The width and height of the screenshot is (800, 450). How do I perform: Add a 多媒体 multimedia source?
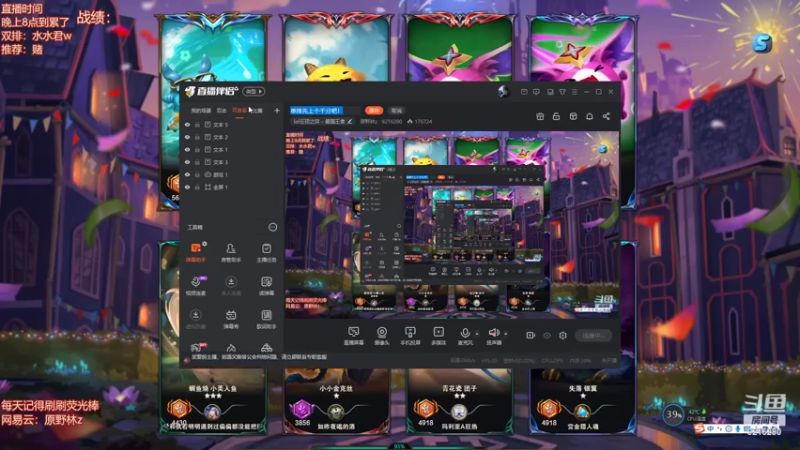tap(438, 336)
